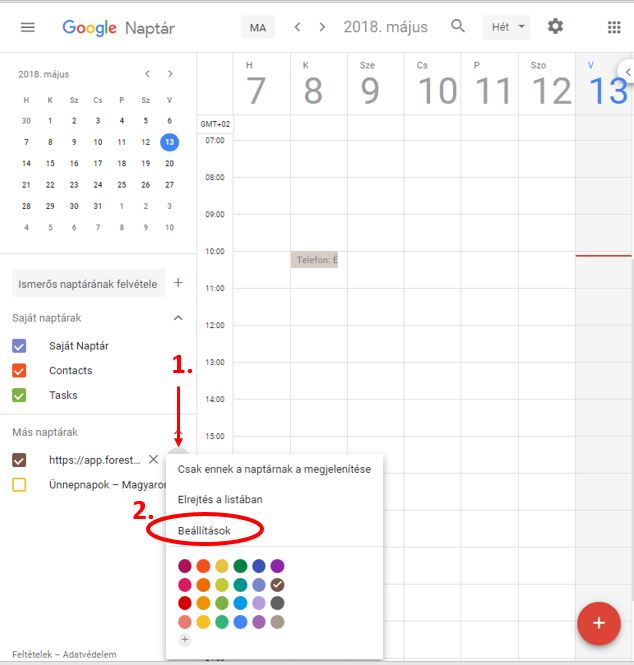
Task: Go to next week arrow in toolbar
Action: (321, 27)
